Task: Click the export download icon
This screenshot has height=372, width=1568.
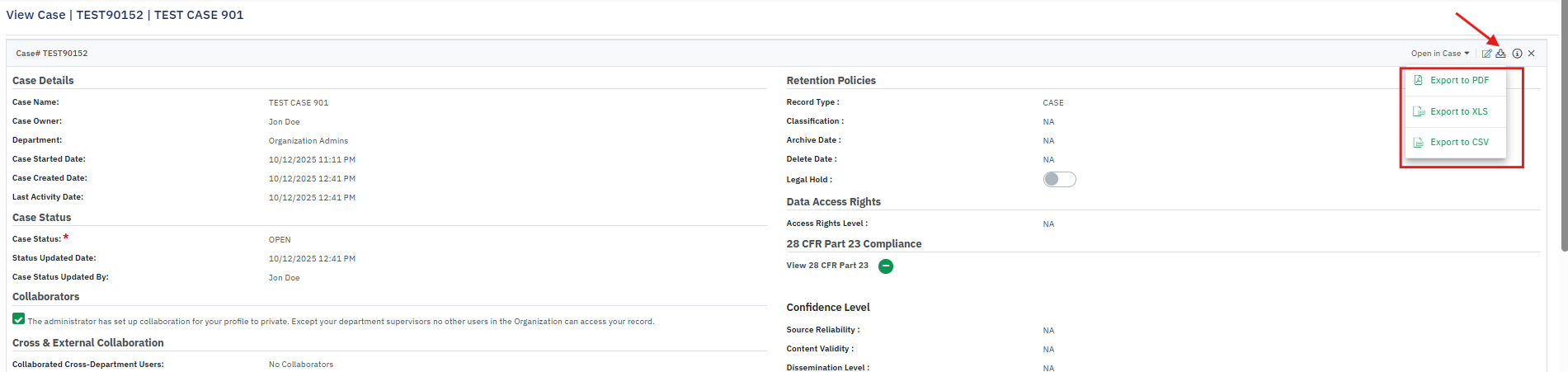Action: (x=1500, y=54)
